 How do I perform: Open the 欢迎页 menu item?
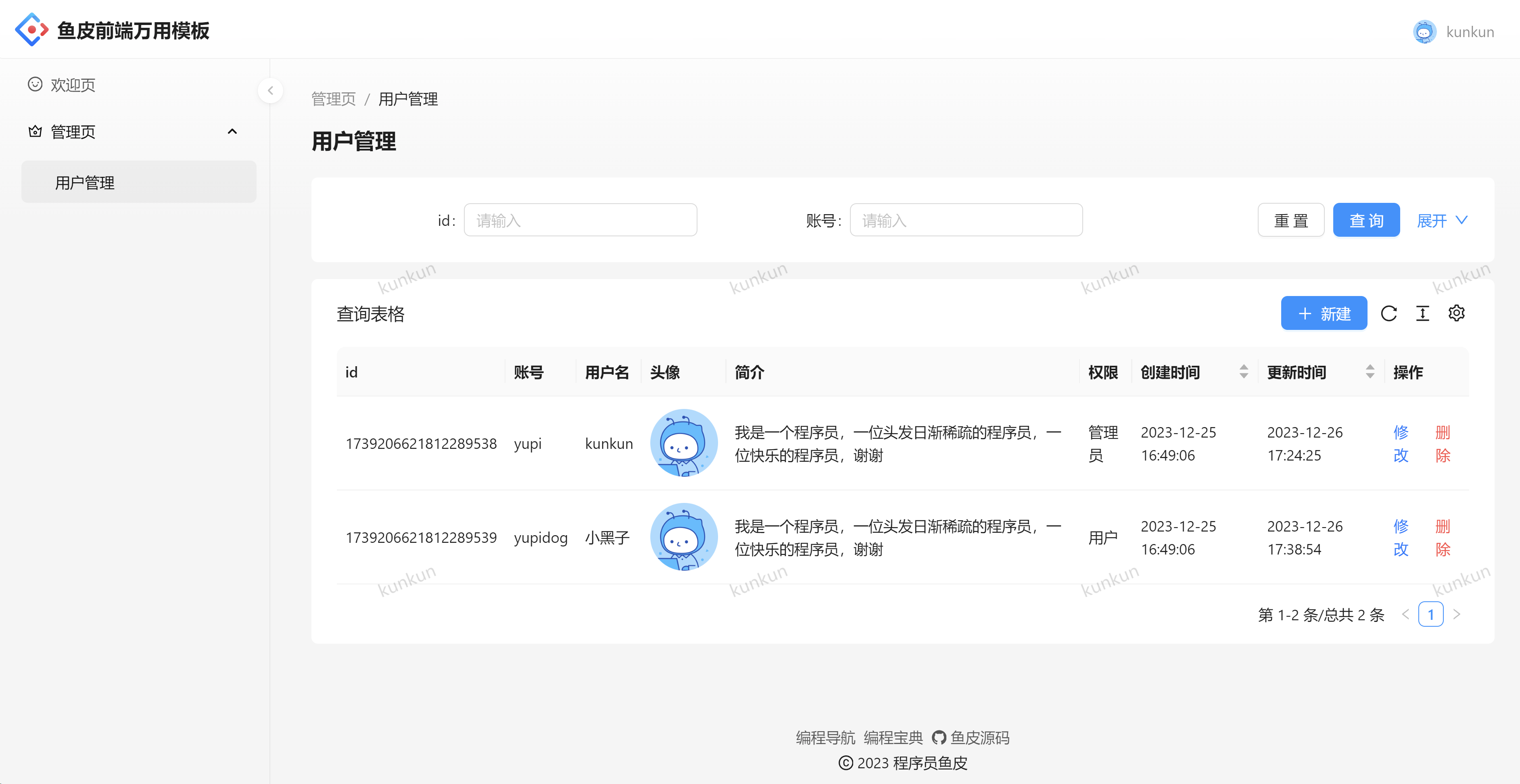[73, 85]
